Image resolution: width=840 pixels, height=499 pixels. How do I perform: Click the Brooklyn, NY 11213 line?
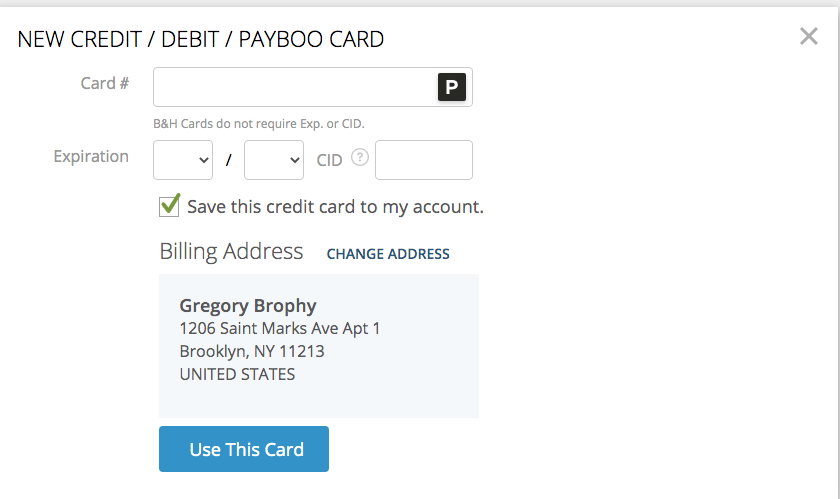pyautogui.click(x=252, y=351)
